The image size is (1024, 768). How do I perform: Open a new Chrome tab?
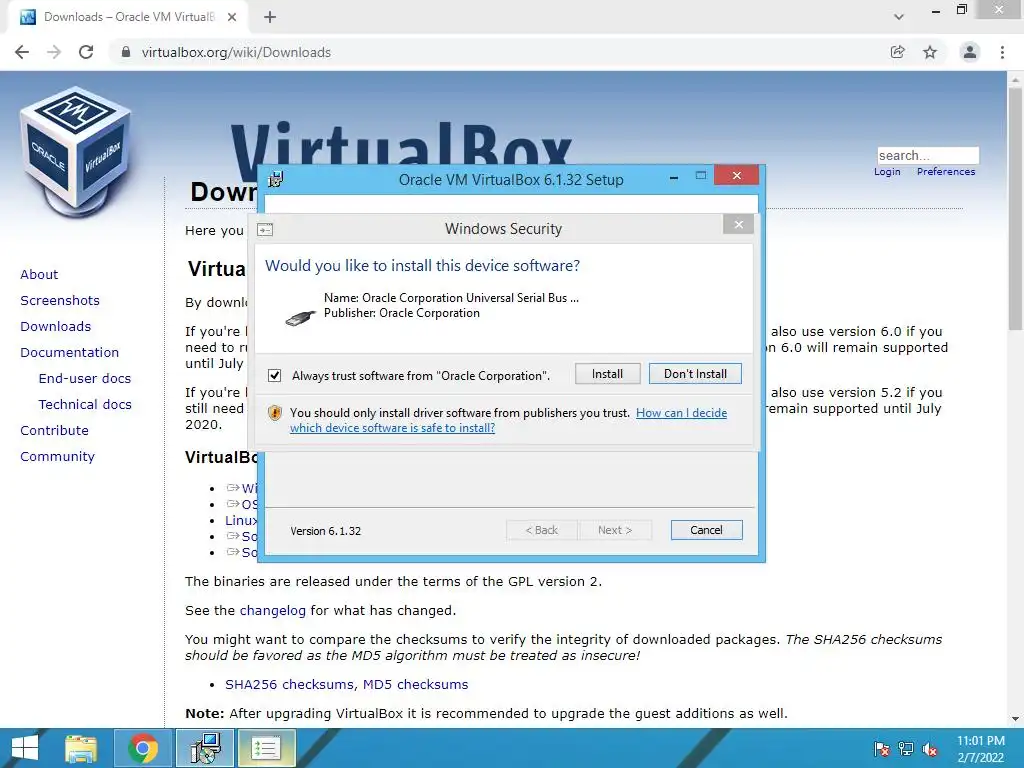[x=270, y=17]
